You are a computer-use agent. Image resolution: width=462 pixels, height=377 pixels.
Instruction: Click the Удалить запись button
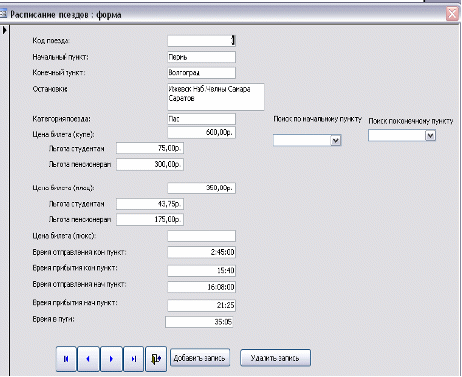[275, 358]
